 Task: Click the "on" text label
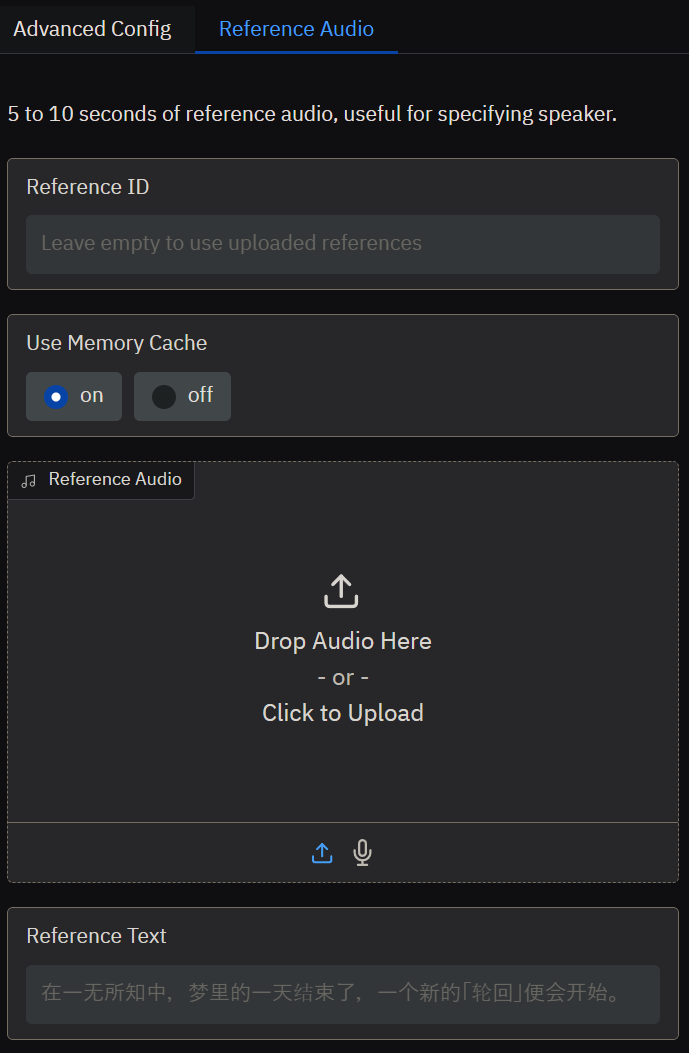point(92,396)
